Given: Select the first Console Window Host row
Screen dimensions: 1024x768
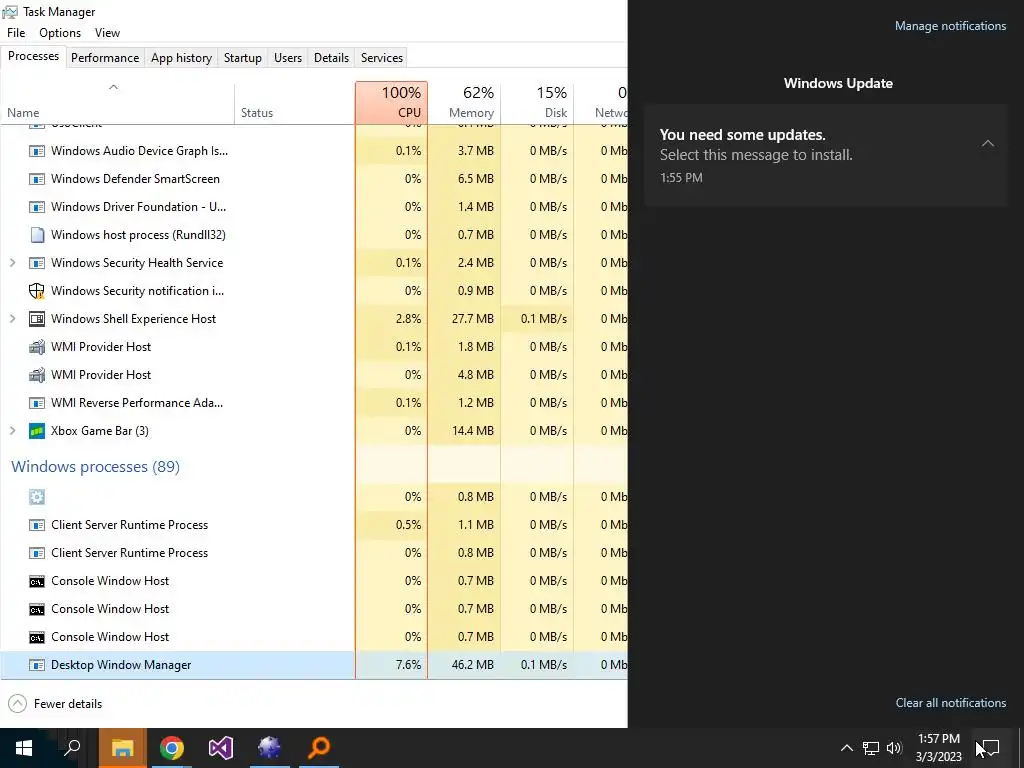Looking at the screenshot, I should tap(313, 581).
